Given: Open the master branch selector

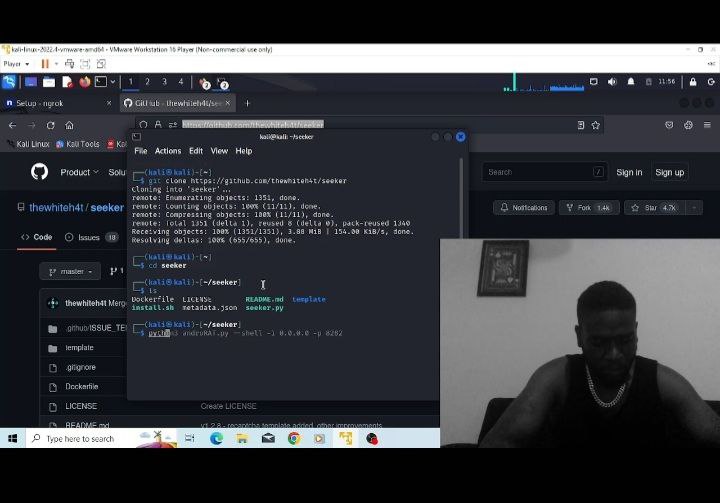Looking at the screenshot, I should pos(70,271).
